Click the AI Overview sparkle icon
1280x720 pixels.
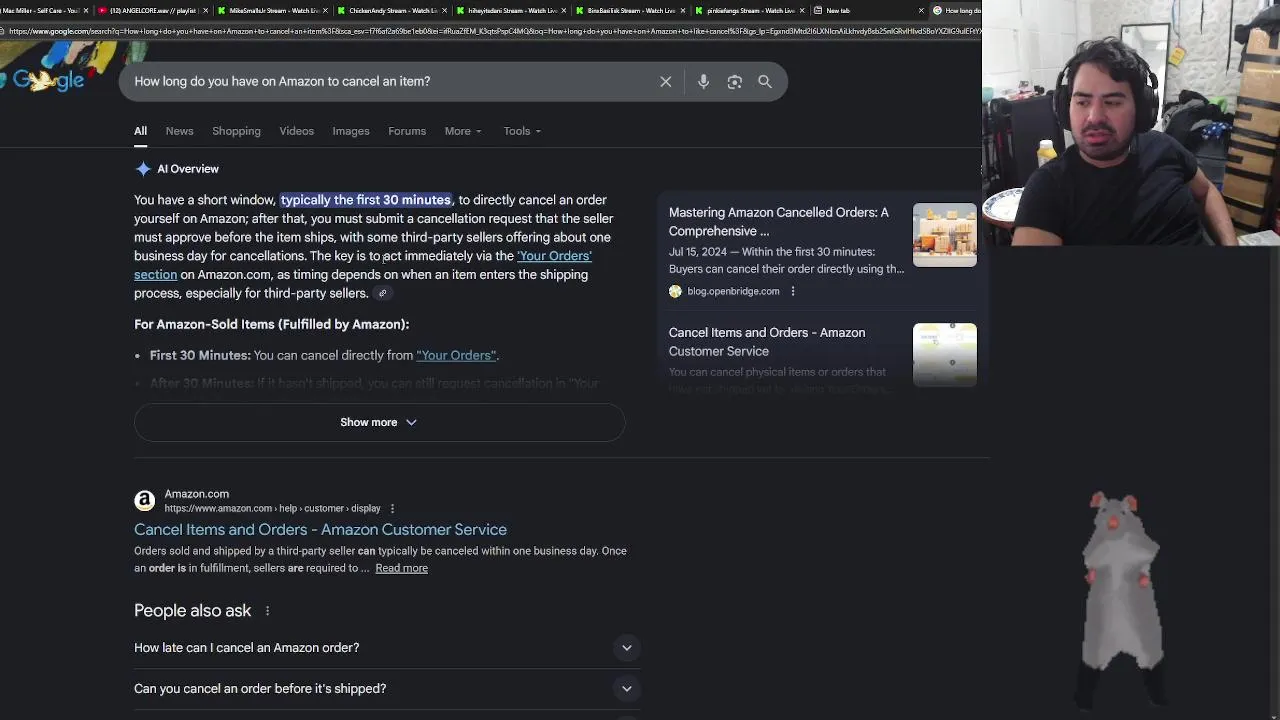point(143,169)
